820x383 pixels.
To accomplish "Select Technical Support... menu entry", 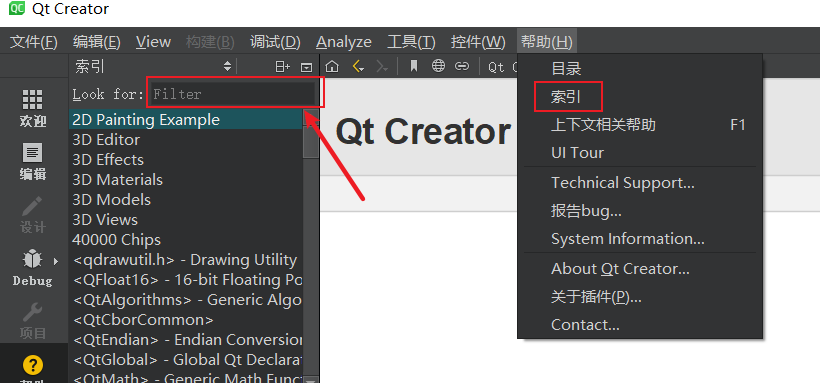I will pos(640,183).
